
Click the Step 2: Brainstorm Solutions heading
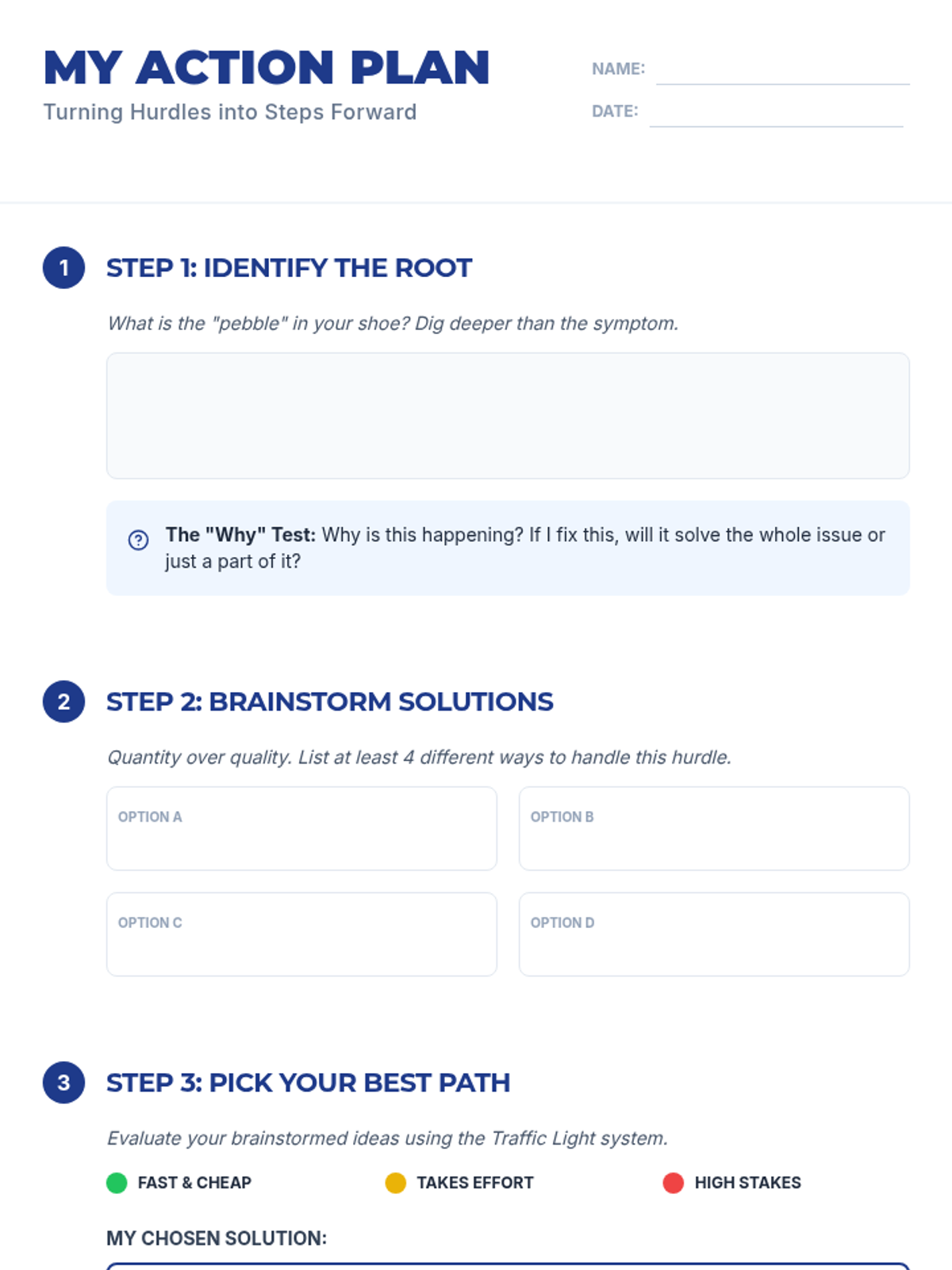pyautogui.click(x=329, y=702)
